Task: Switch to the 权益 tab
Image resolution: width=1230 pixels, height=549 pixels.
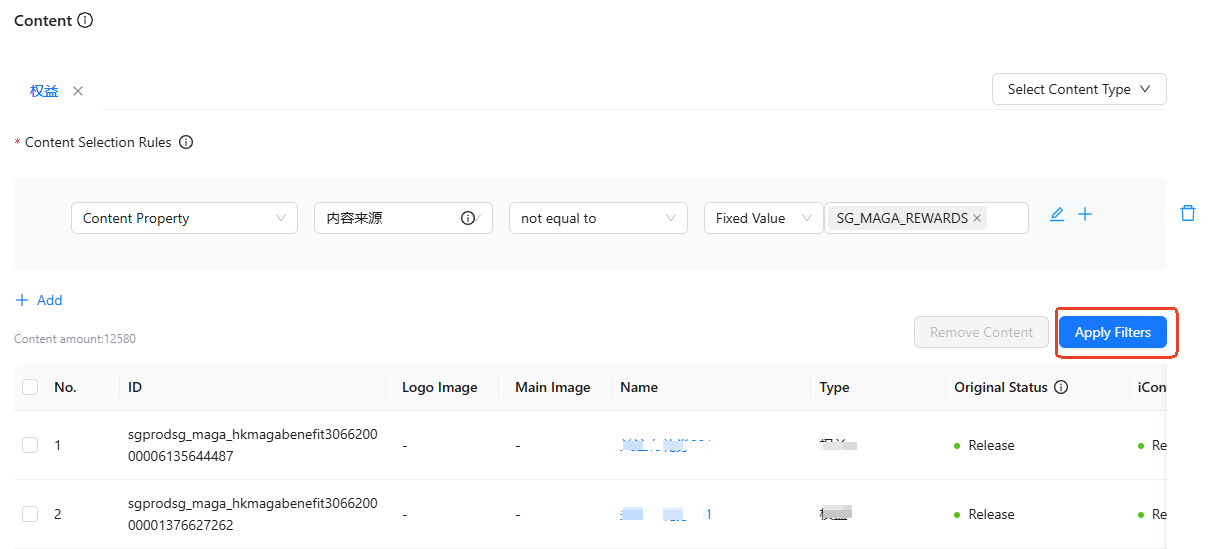Action: [x=44, y=91]
